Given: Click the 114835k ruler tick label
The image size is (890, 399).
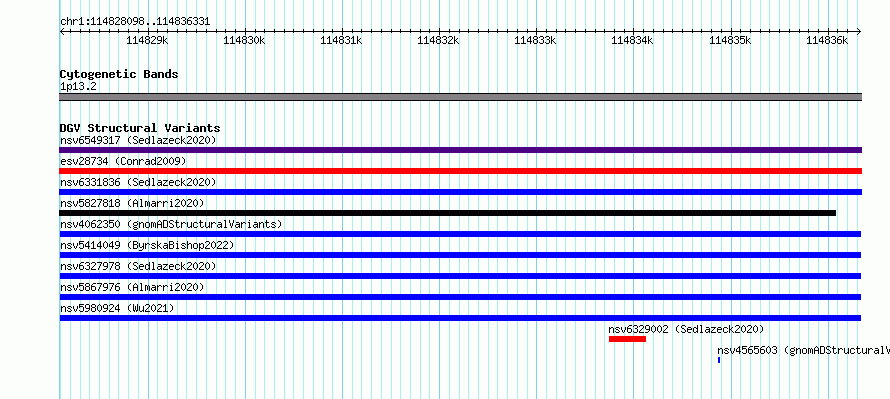Looking at the screenshot, I should click(731, 40).
